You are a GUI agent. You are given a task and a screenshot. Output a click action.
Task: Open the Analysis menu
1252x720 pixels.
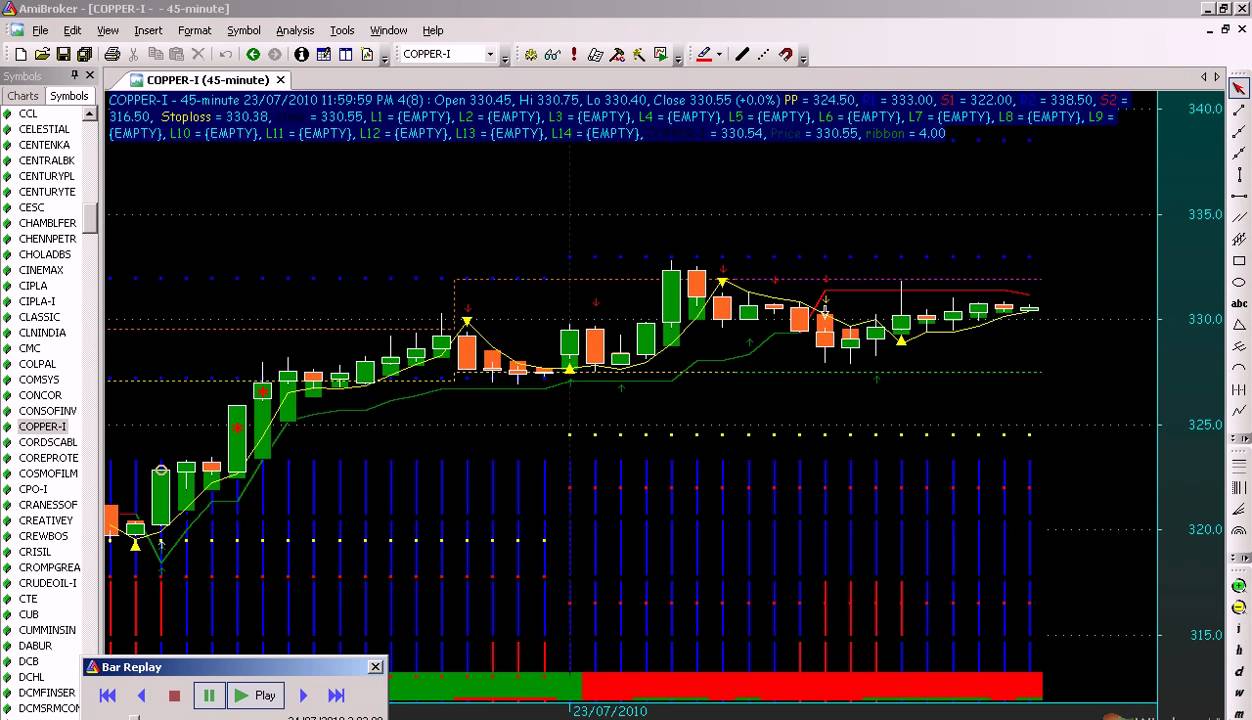coord(295,30)
